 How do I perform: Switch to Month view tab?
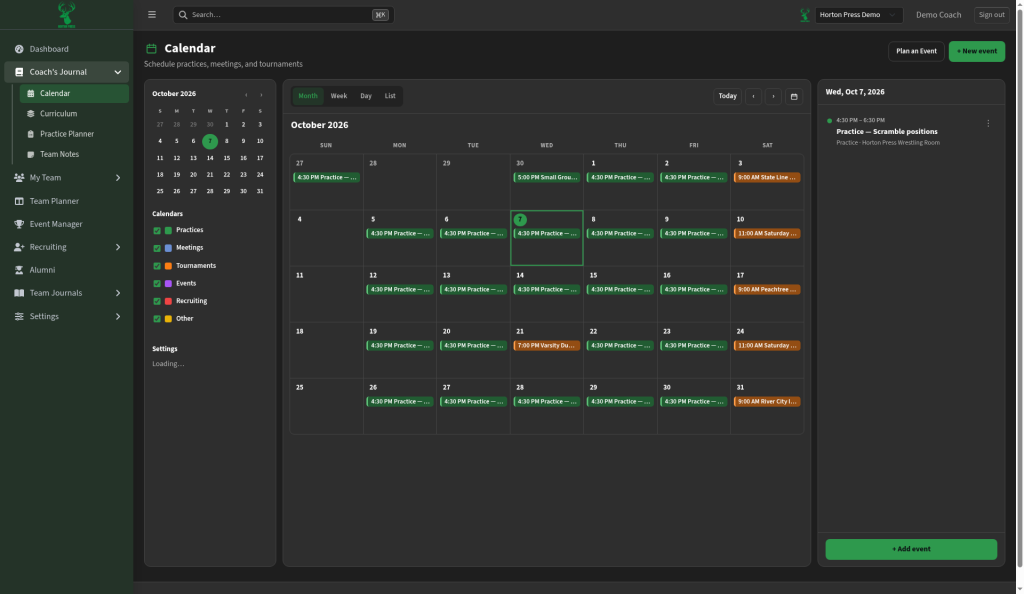[308, 96]
